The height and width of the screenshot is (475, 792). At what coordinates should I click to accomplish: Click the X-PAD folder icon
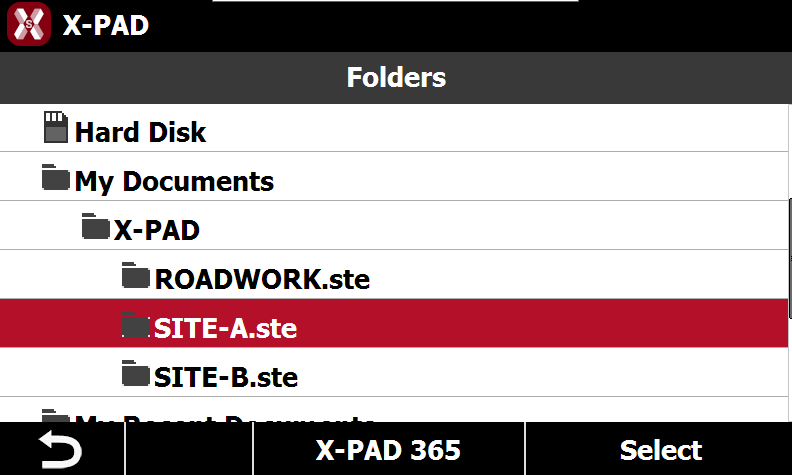point(95,226)
